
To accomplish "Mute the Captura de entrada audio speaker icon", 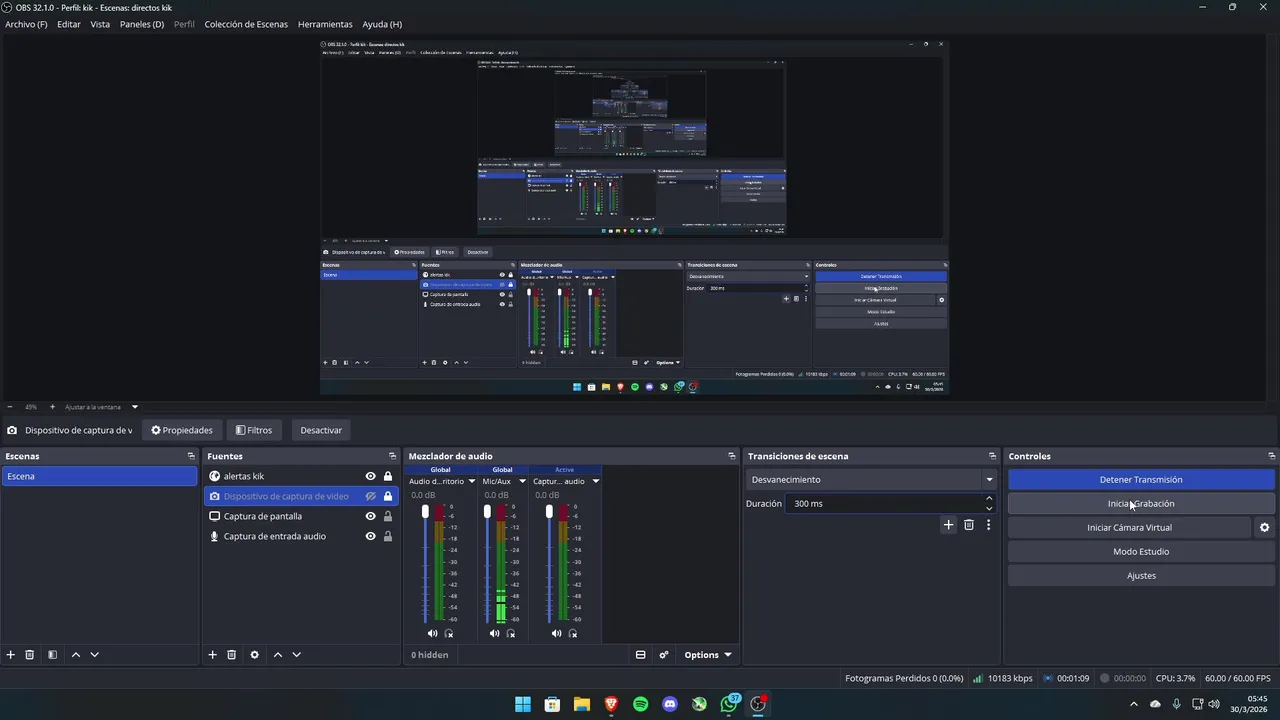I will click(556, 633).
